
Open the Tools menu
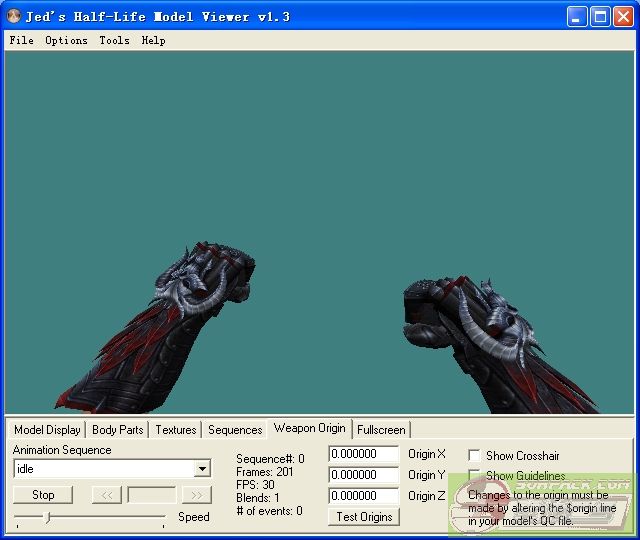point(114,41)
